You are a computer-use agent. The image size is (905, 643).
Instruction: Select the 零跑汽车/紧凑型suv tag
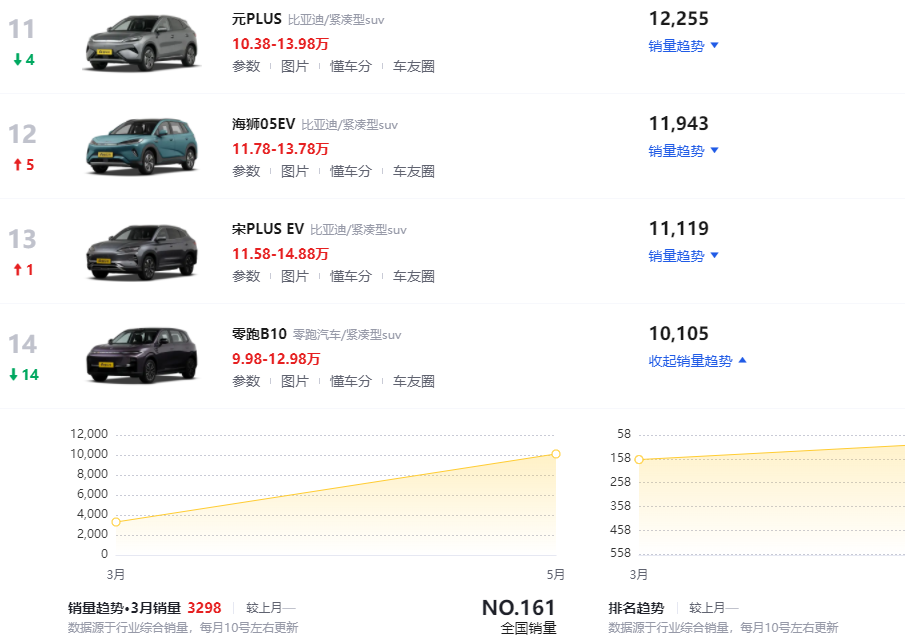pyautogui.click(x=347, y=335)
